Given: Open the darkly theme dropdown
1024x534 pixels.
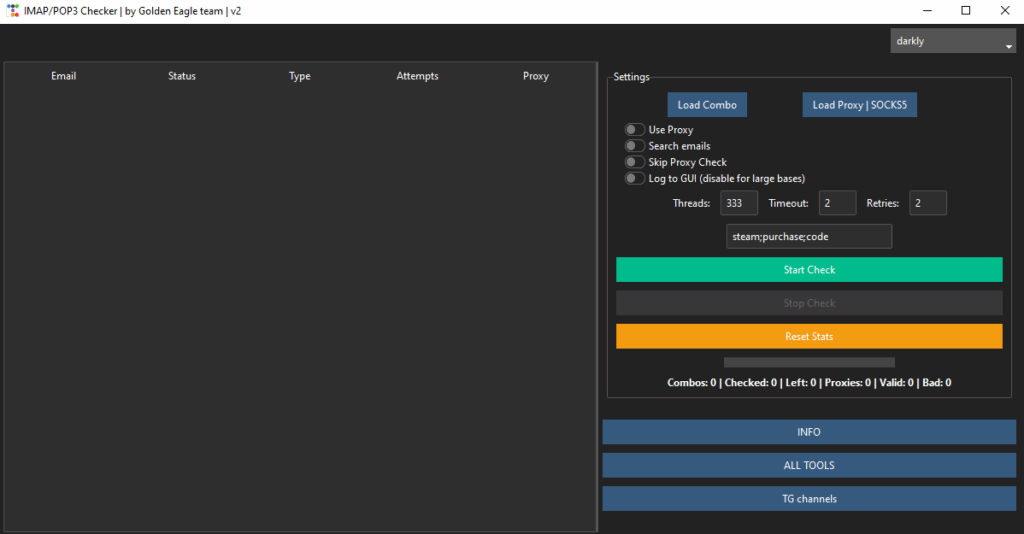Looking at the screenshot, I should click(952, 41).
